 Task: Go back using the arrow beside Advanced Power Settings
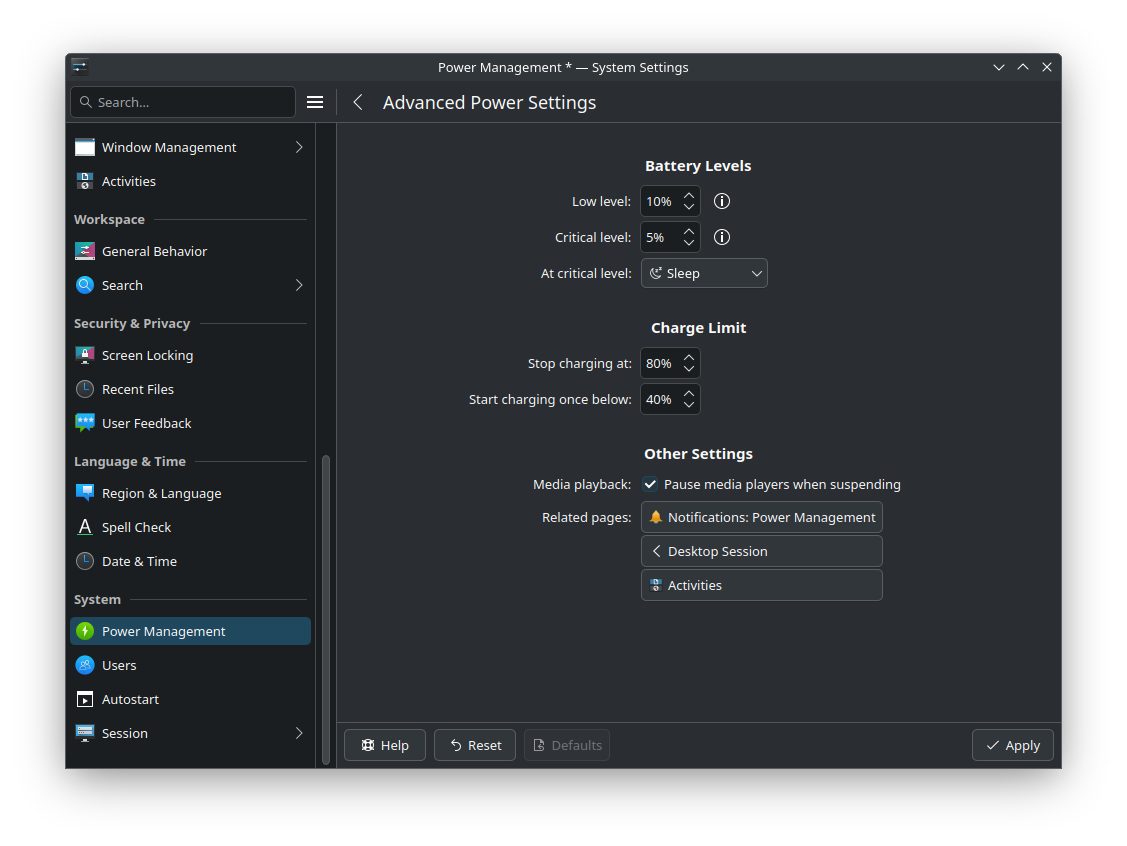[358, 102]
